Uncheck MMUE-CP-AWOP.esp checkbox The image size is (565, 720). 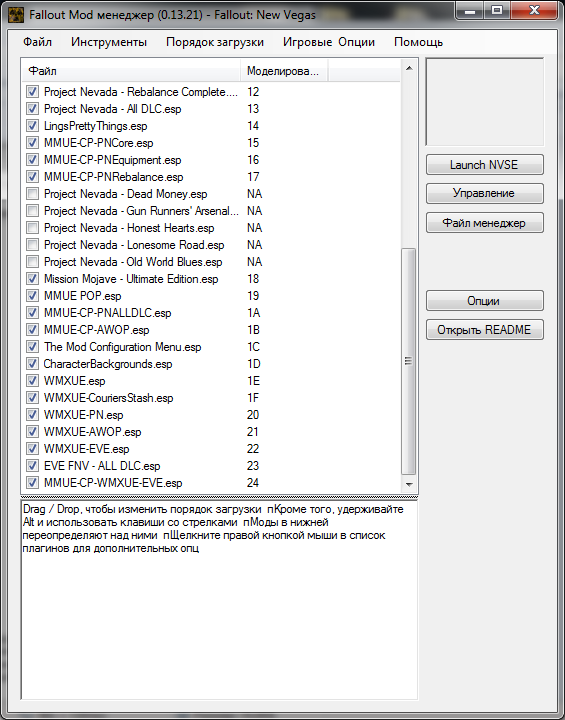[32, 330]
